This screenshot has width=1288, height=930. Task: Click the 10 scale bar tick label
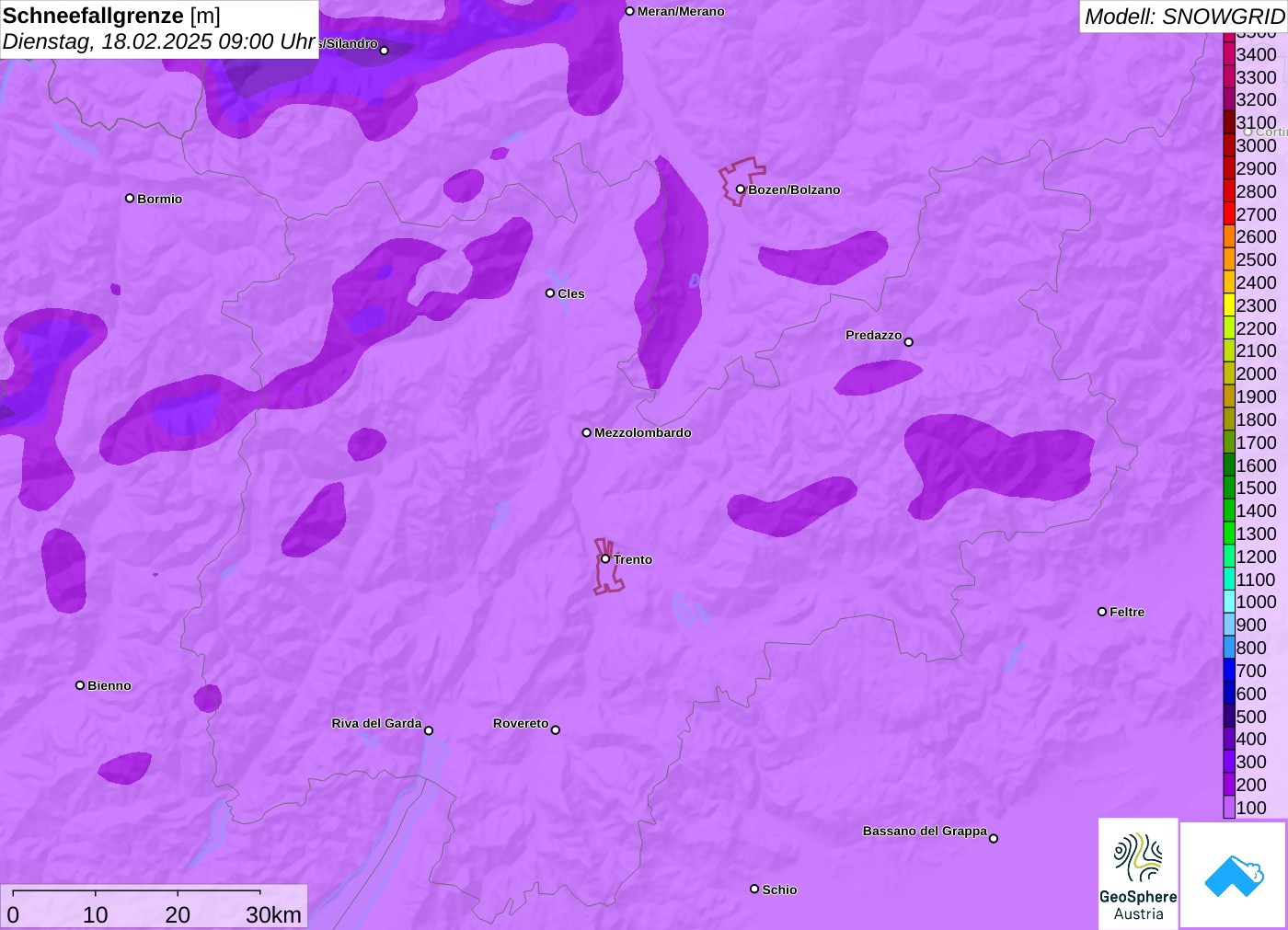[x=96, y=914]
